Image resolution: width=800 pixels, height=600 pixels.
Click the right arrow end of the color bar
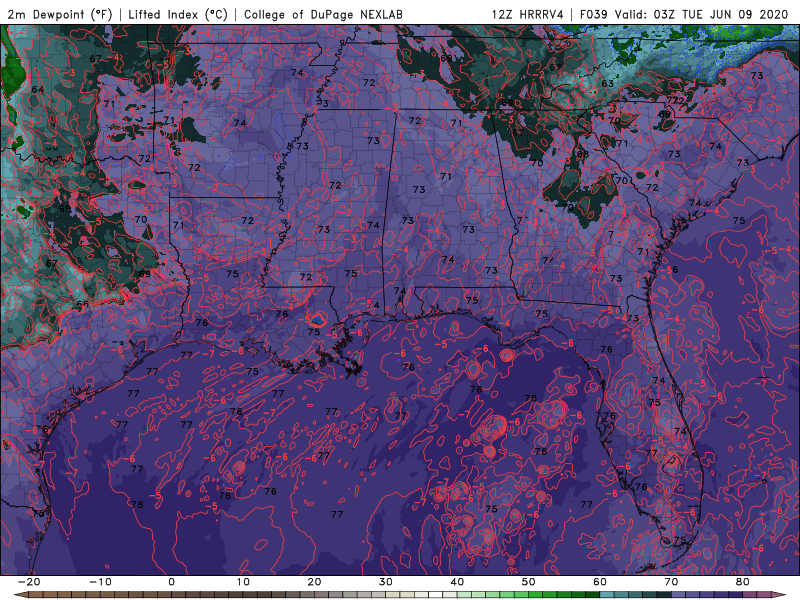[780, 595]
